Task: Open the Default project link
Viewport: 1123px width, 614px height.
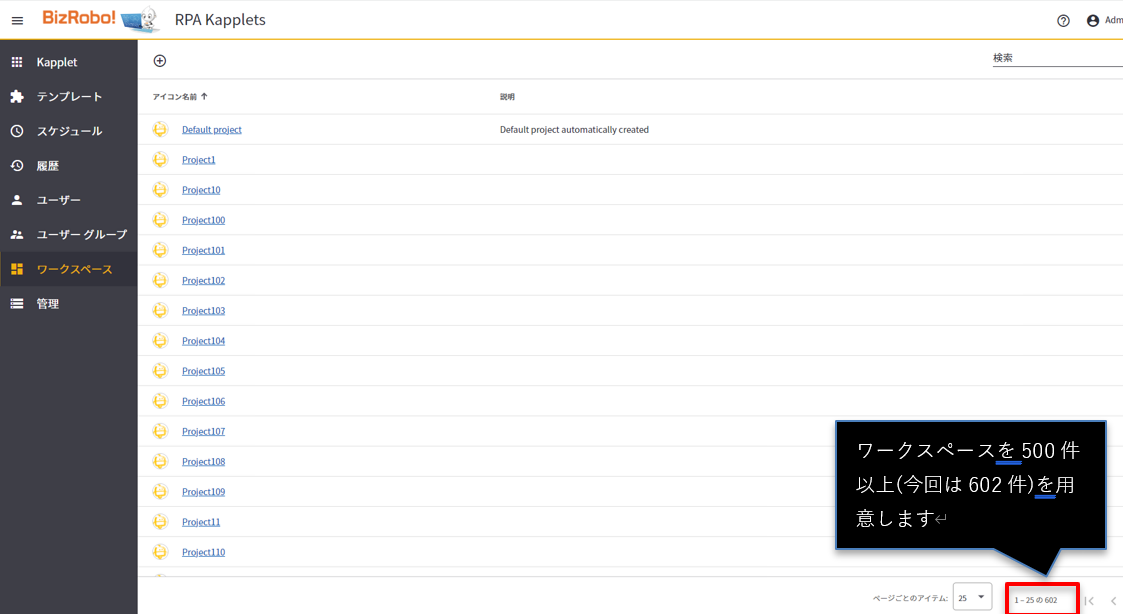Action: click(x=212, y=130)
